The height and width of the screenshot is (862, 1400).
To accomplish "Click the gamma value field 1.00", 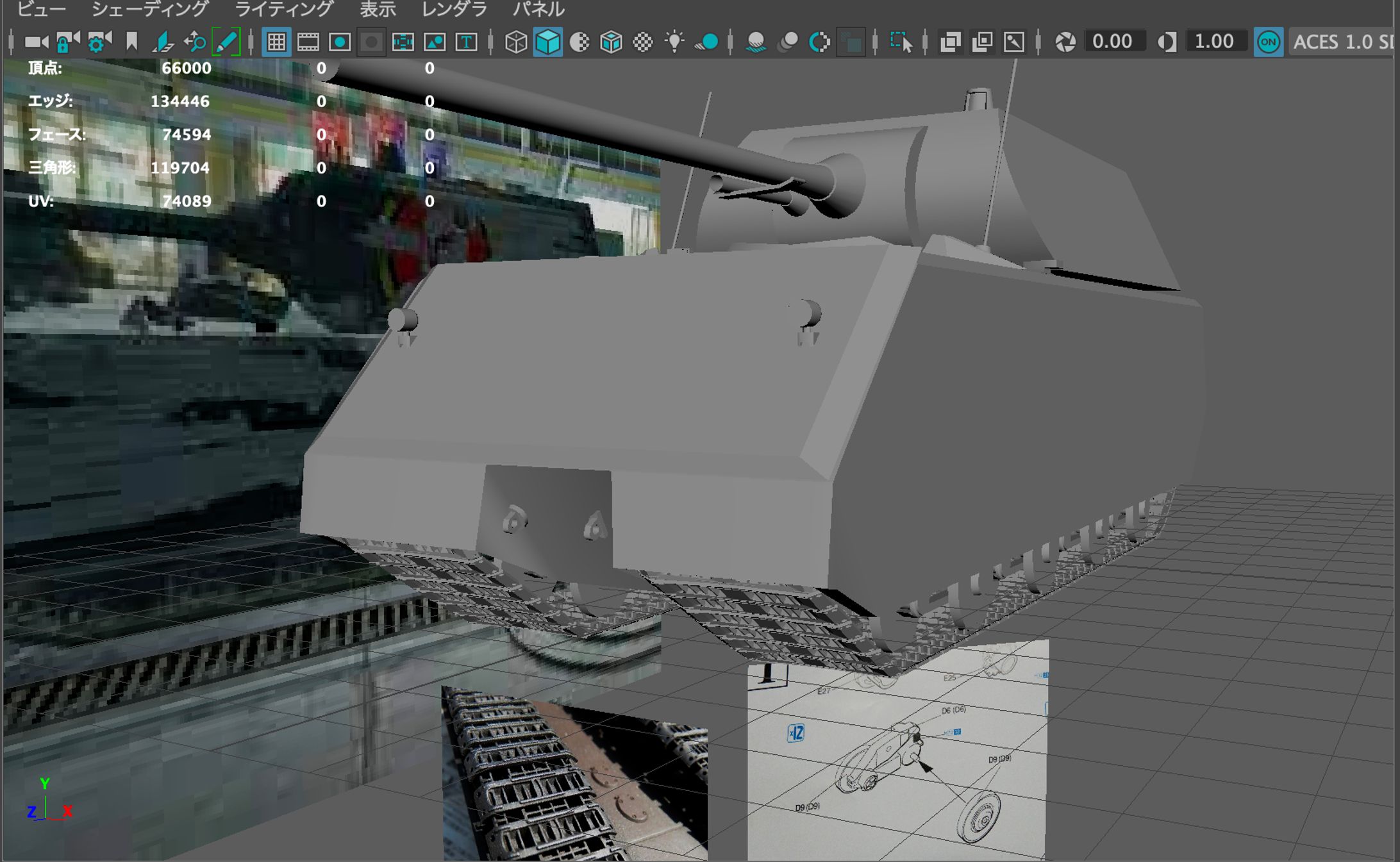I will (1213, 42).
